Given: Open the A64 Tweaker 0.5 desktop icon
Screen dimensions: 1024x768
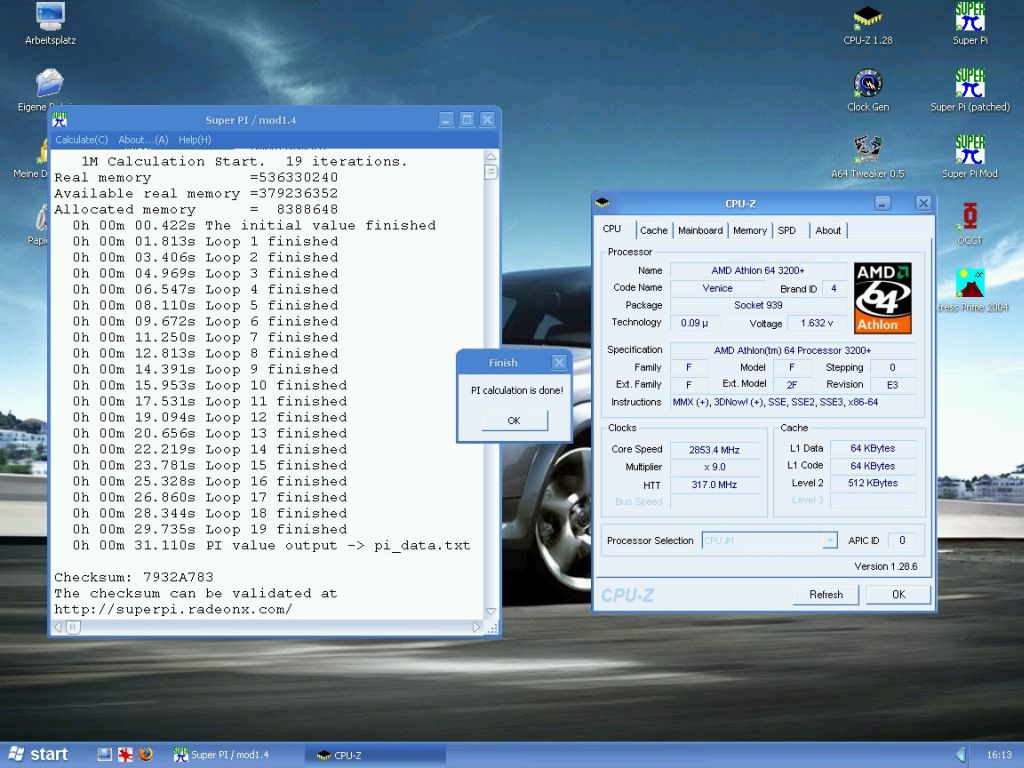Looking at the screenshot, I should pos(868,157).
